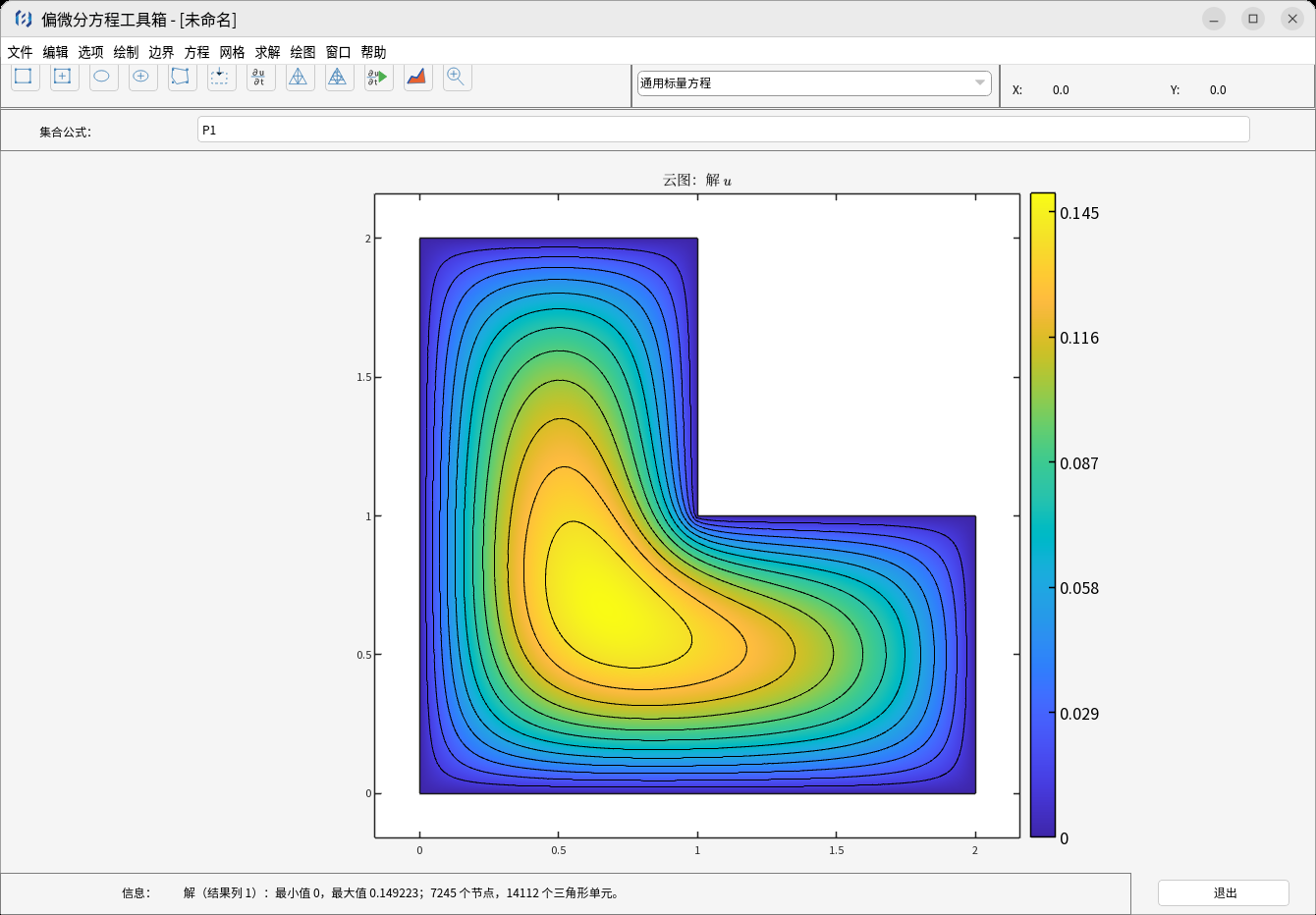Screen dimensions: 1316x915
Task: Open the 绘图 menu
Action: coord(302,52)
